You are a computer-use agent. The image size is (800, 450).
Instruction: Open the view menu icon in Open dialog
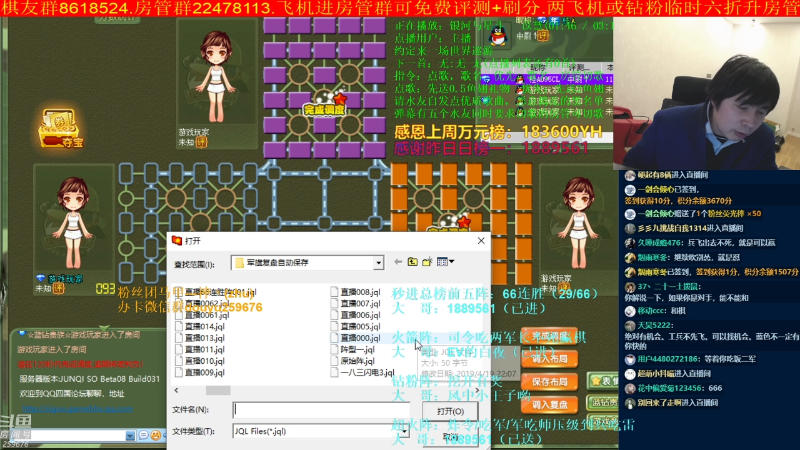pos(445,262)
